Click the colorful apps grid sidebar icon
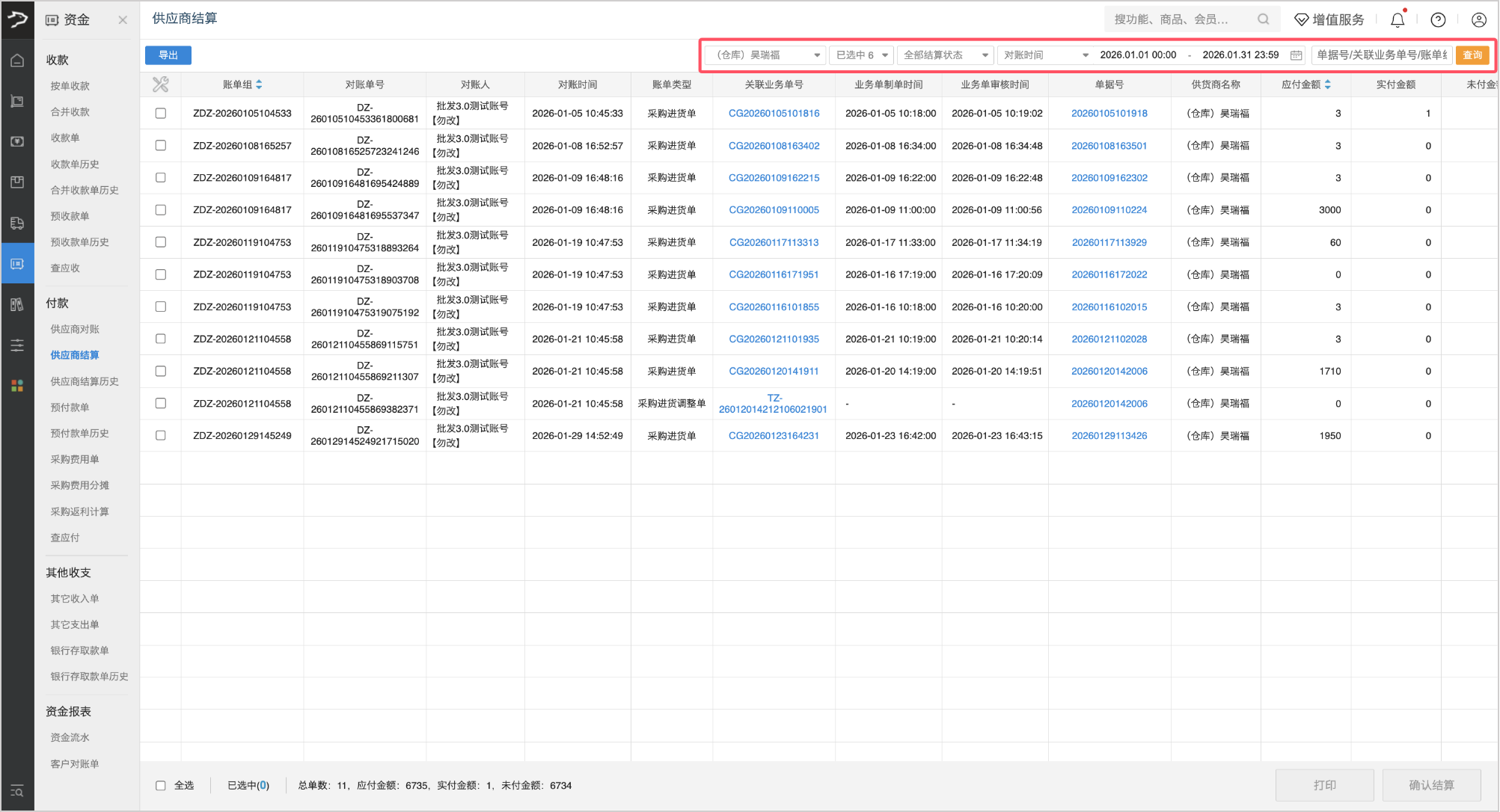 tap(17, 385)
